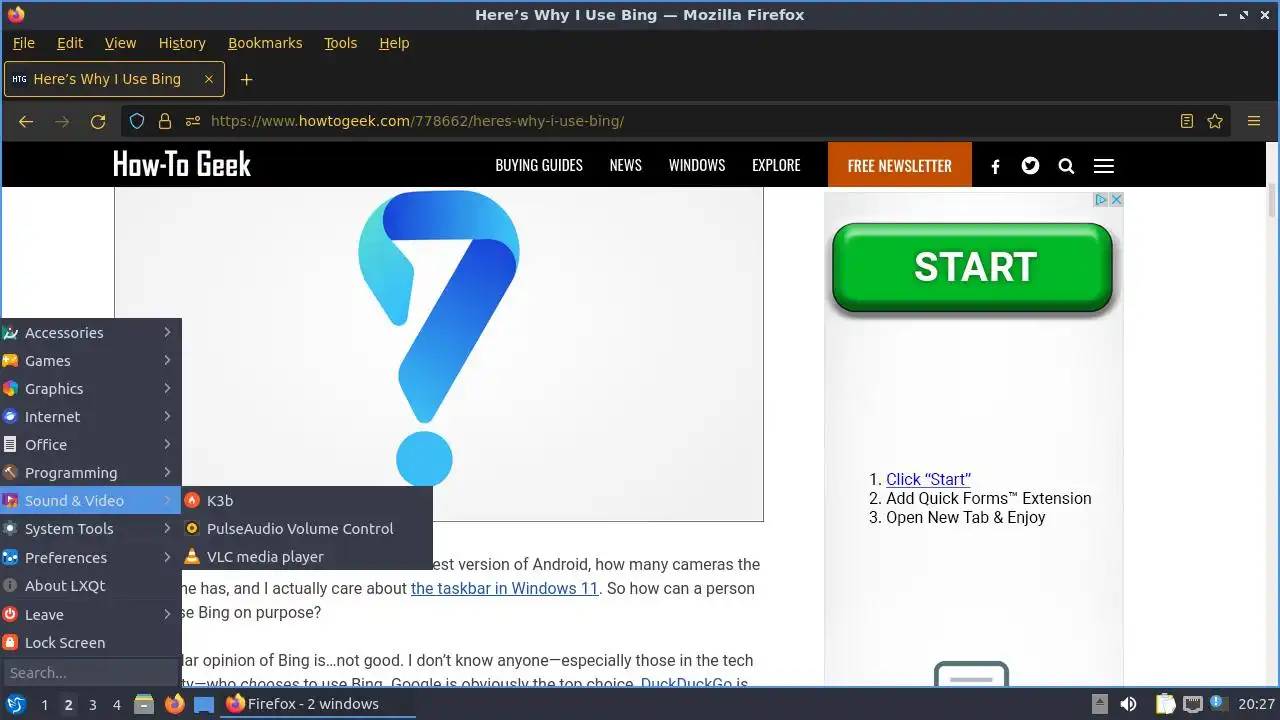1280x720 pixels.
Task: Open network connection tray icon
Action: click(x=1192, y=704)
